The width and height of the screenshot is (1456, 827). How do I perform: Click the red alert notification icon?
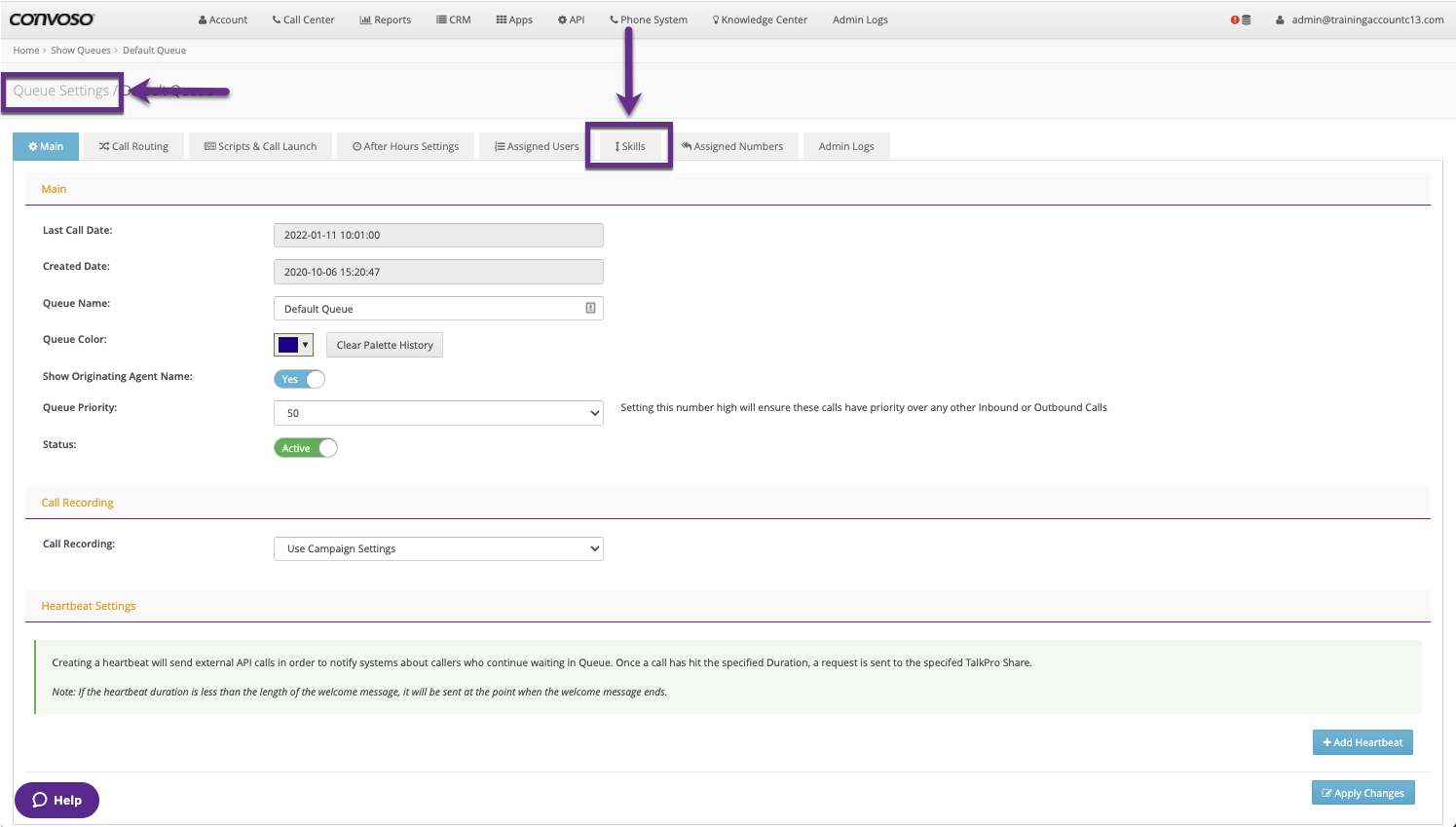1234,19
